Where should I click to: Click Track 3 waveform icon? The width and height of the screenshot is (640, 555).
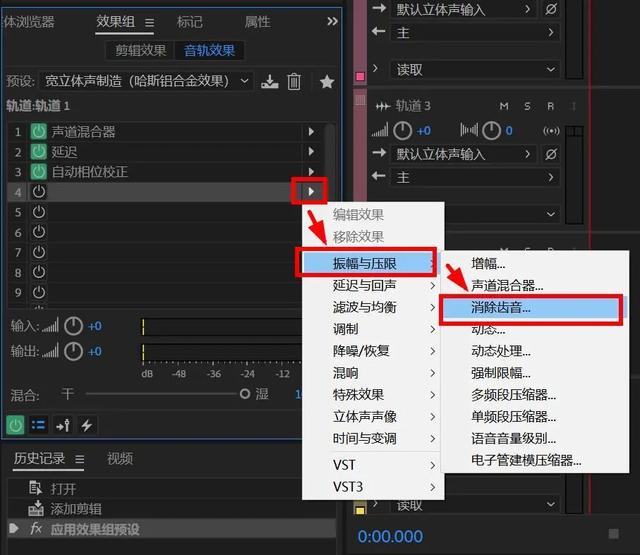tap(383, 107)
